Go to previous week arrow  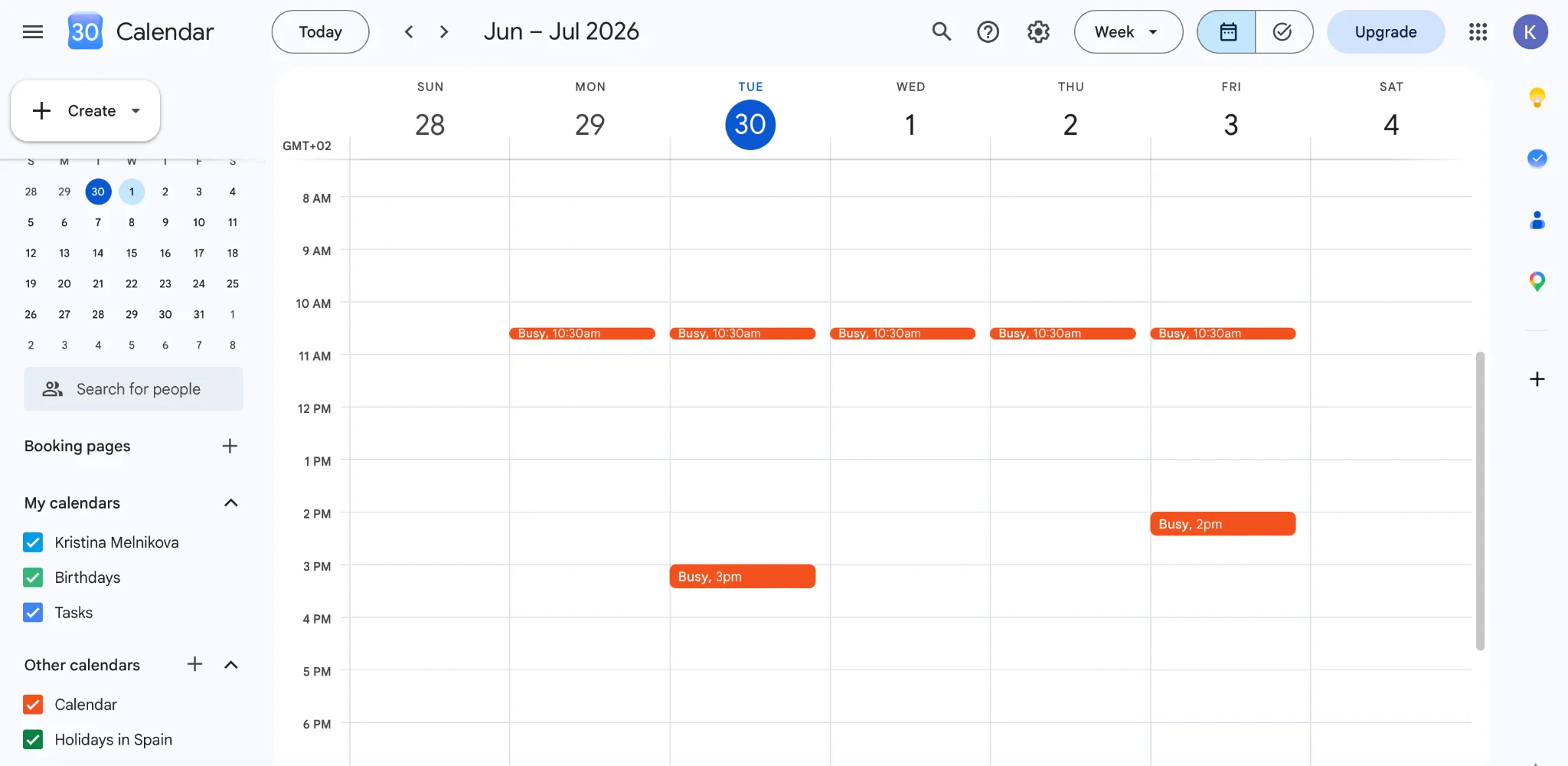(409, 32)
